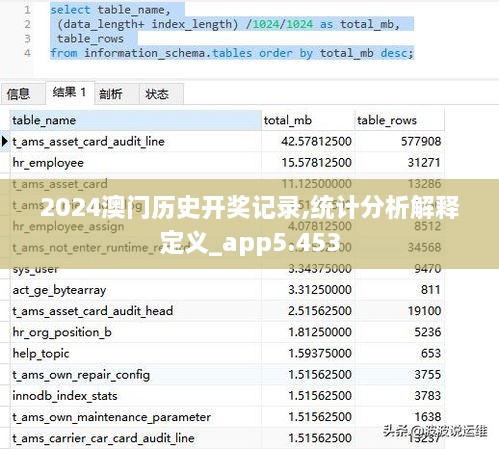This screenshot has height=449, width=499.
Task: Select the hr_employee row name
Action: coord(48,163)
